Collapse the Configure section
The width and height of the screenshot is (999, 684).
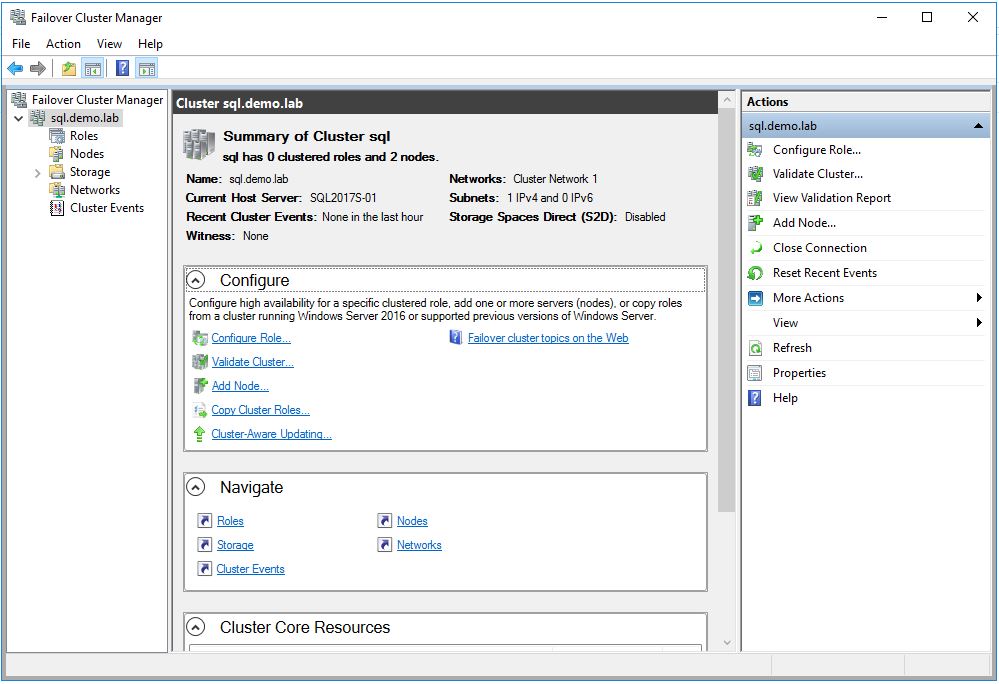(198, 281)
